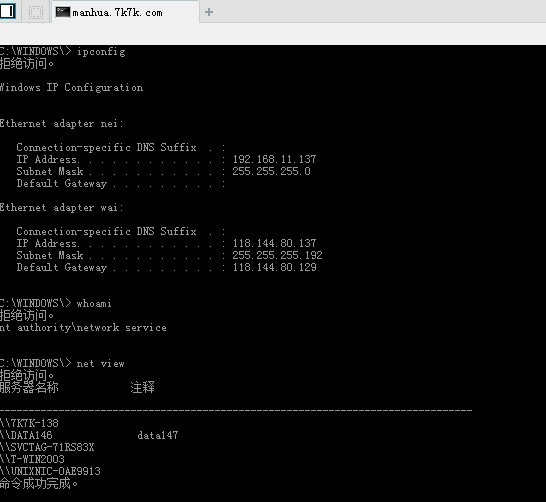546x502 pixels.
Task: Click 'nt authority\network service' output
Action: click(x=83, y=328)
